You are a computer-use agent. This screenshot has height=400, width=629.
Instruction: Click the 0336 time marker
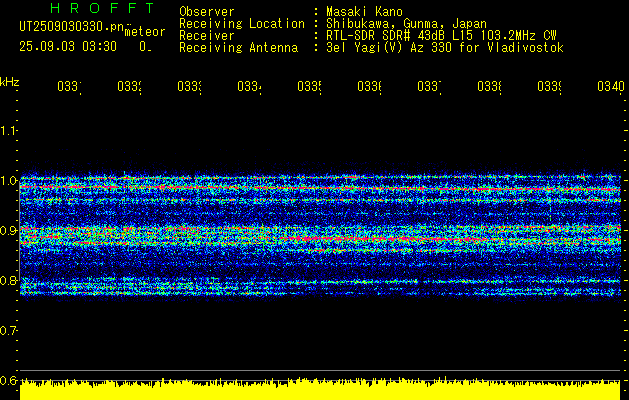pyautogui.click(x=369, y=86)
